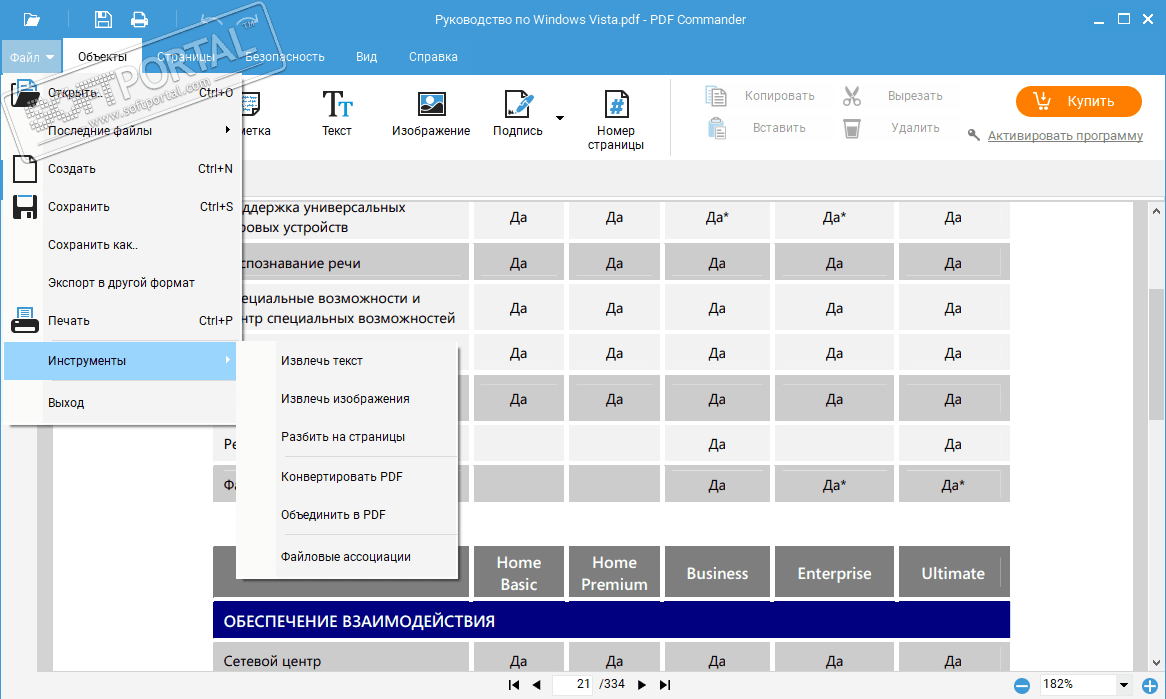Screen dimensions: 1166x699
Task: Go to next page arrow
Action: [642, 685]
